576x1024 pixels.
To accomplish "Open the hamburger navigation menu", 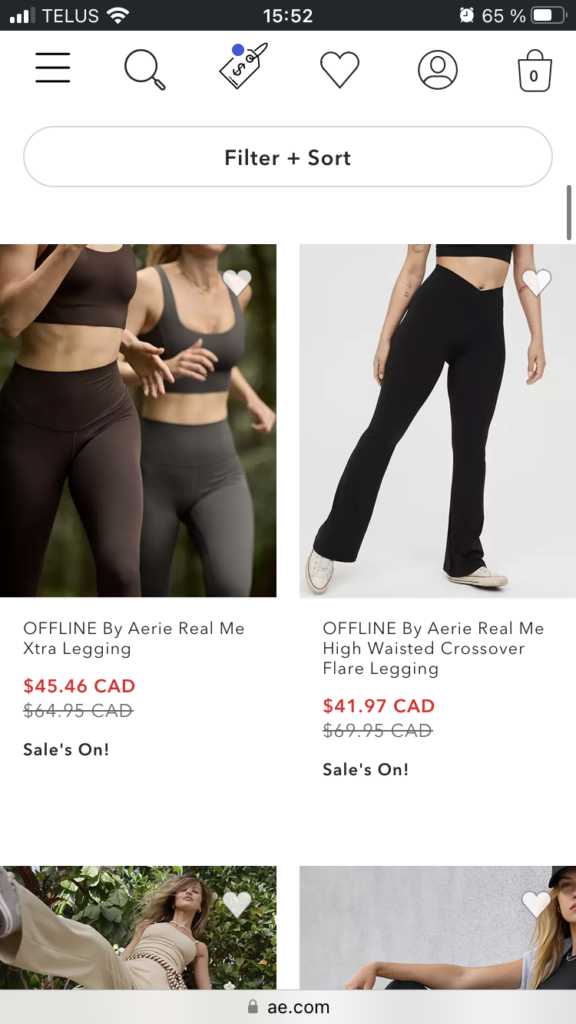I will 53,69.
